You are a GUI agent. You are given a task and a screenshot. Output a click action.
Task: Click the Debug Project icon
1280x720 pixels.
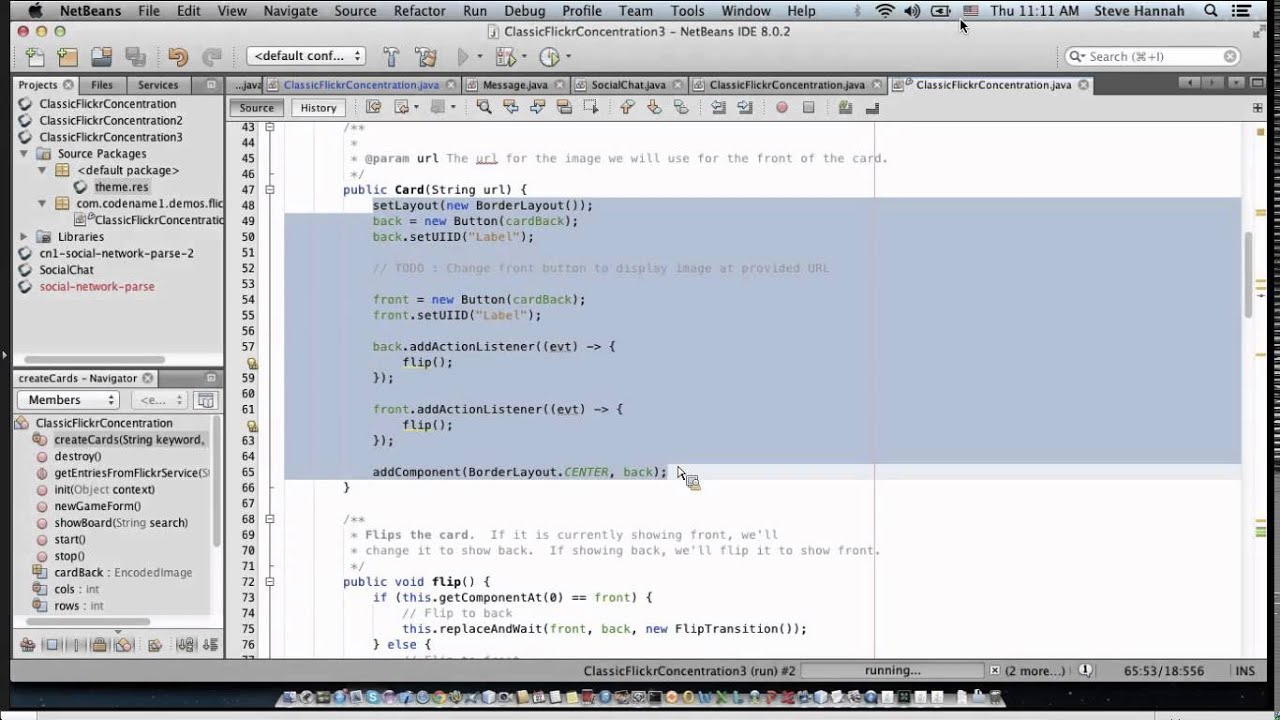pyautogui.click(x=505, y=57)
